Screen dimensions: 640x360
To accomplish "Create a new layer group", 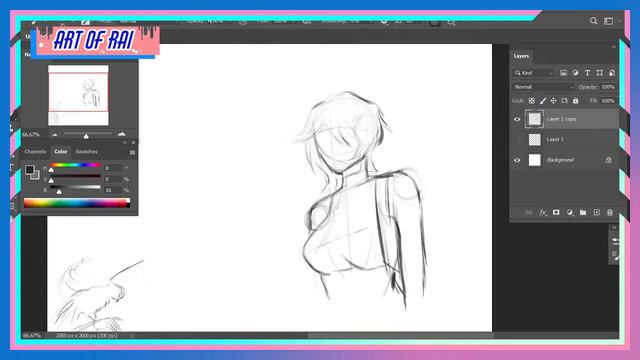I will tap(583, 213).
